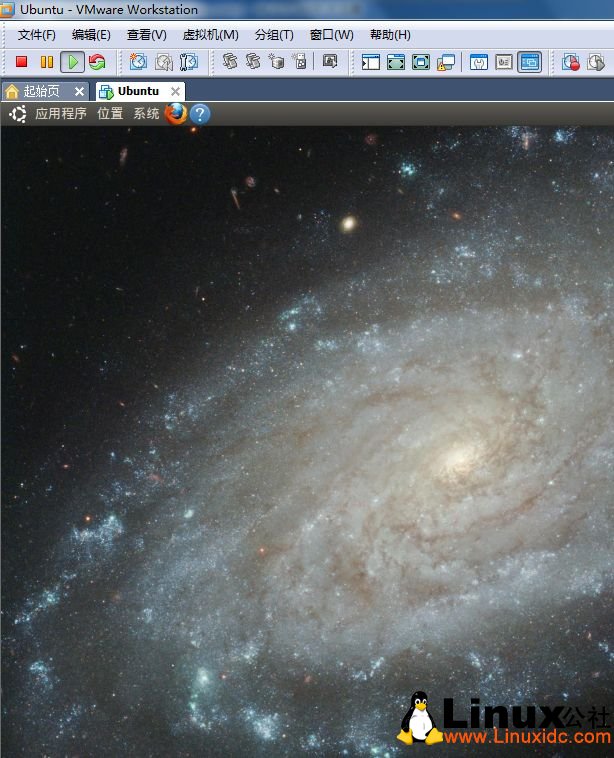Close the Ubuntu tab
The image size is (614, 758).
pos(175,91)
